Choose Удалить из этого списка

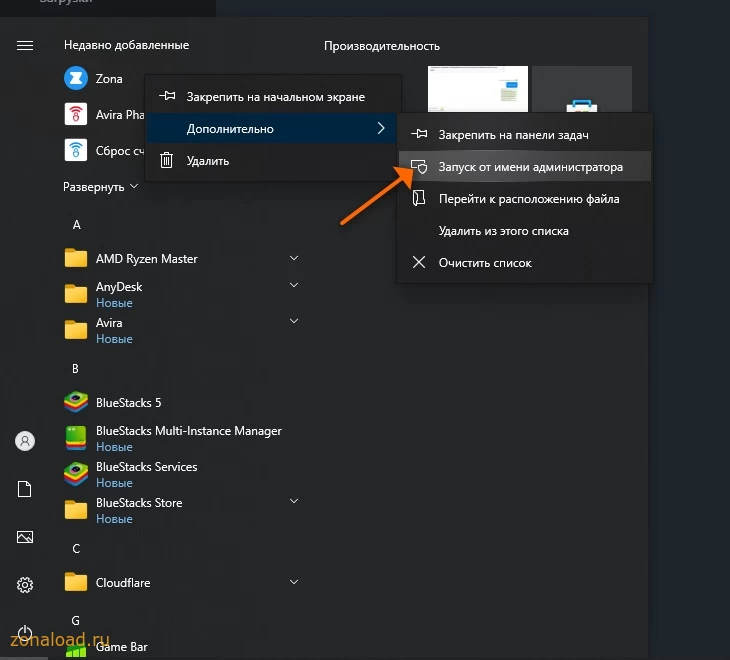(x=525, y=230)
